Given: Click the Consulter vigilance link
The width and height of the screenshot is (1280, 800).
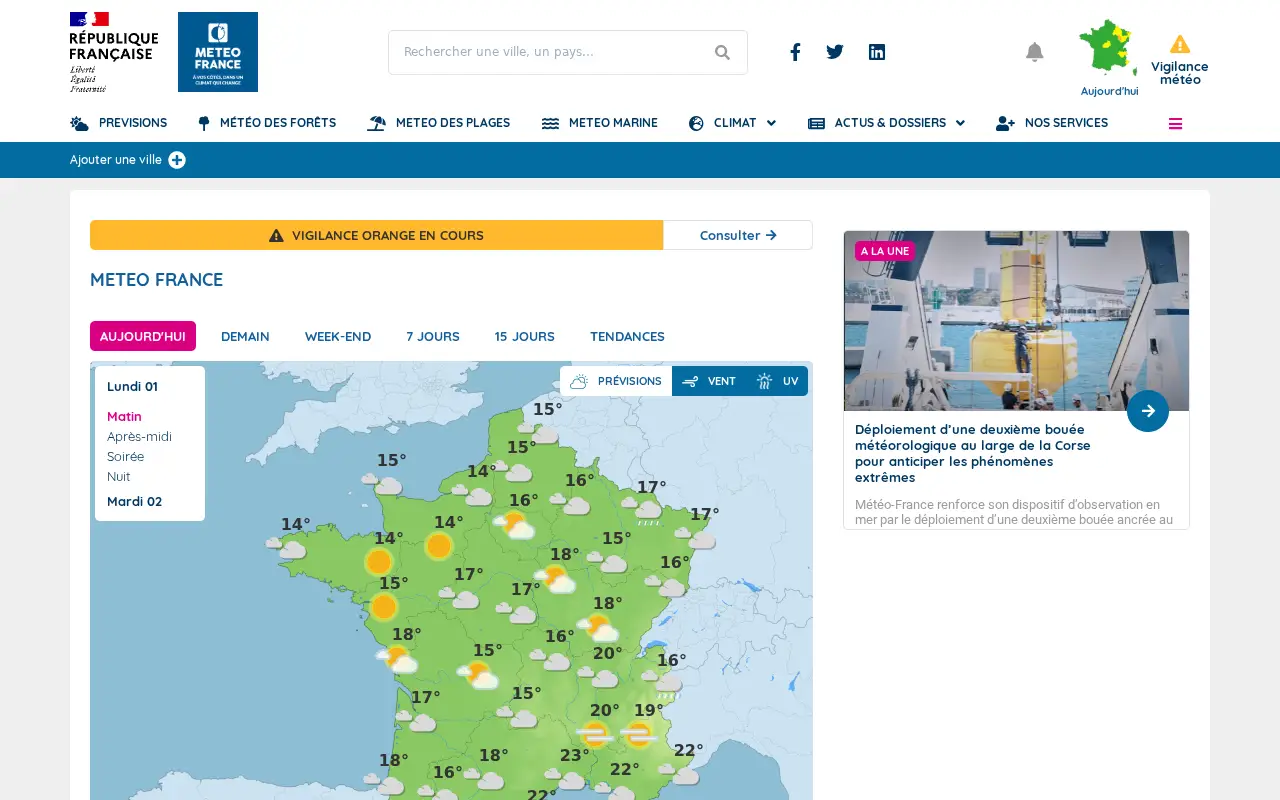Looking at the screenshot, I should point(738,235).
